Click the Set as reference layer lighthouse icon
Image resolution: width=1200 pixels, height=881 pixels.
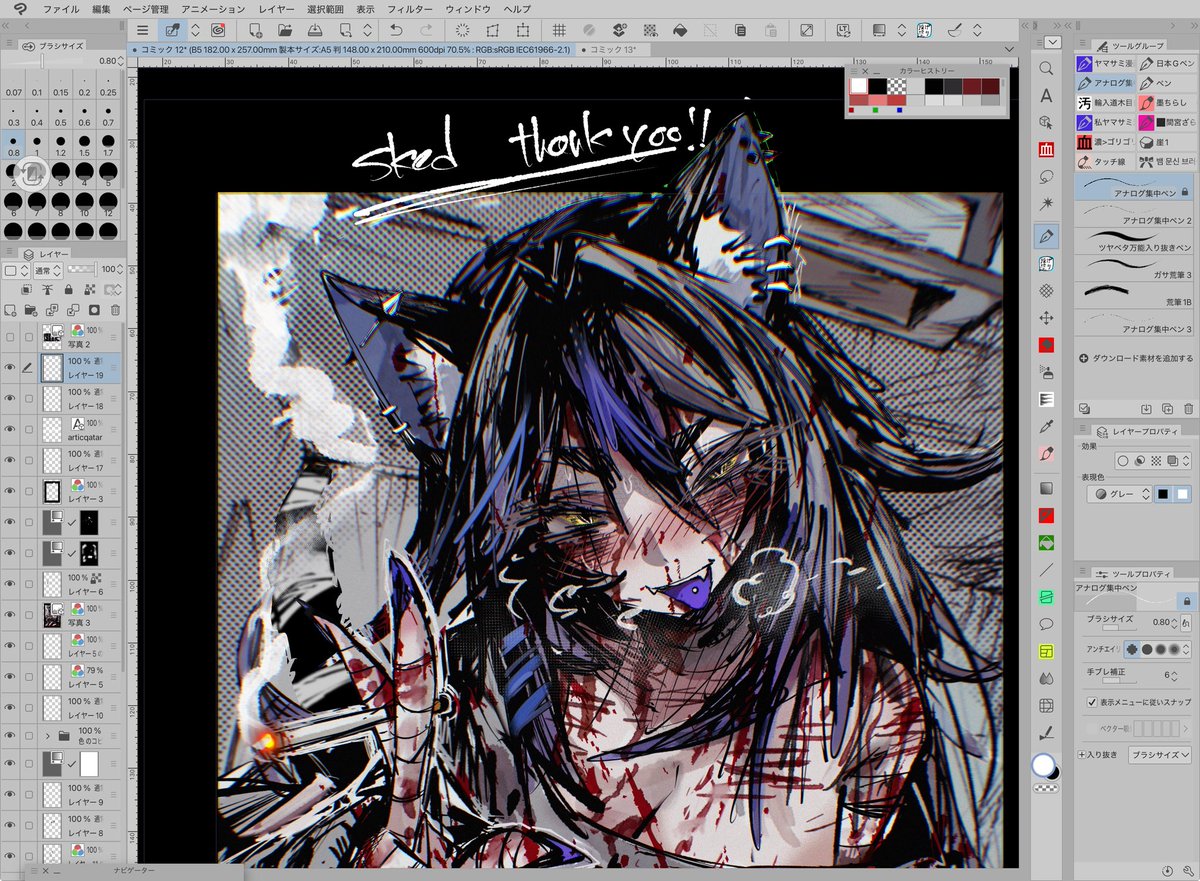point(47,290)
